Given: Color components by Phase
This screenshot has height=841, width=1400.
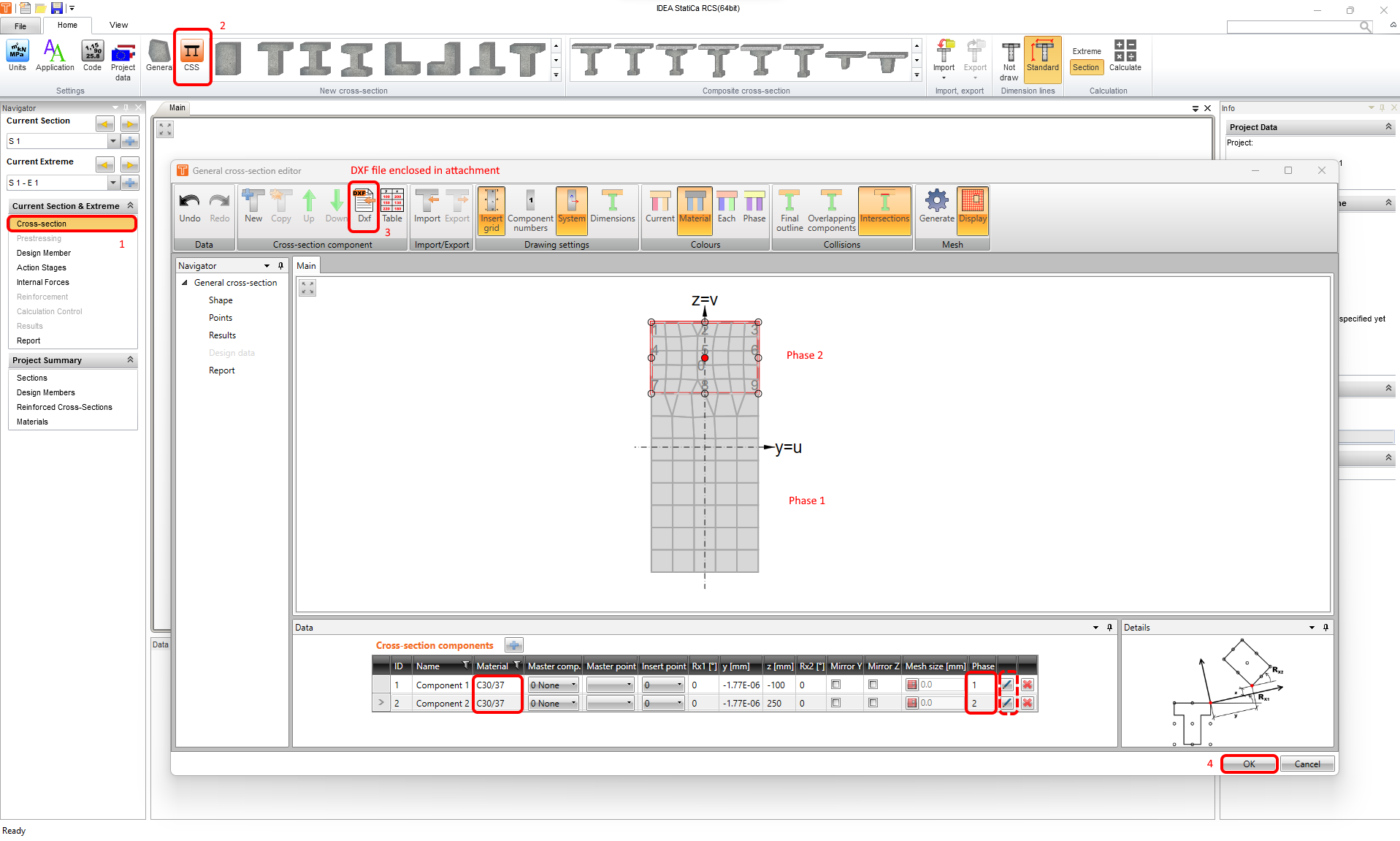Looking at the screenshot, I should [754, 208].
